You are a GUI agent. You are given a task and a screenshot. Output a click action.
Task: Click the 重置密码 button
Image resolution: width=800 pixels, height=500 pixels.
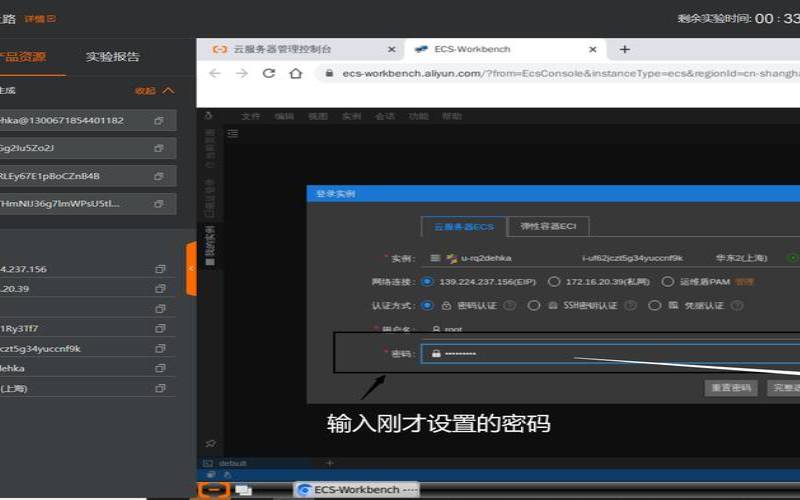click(x=731, y=388)
